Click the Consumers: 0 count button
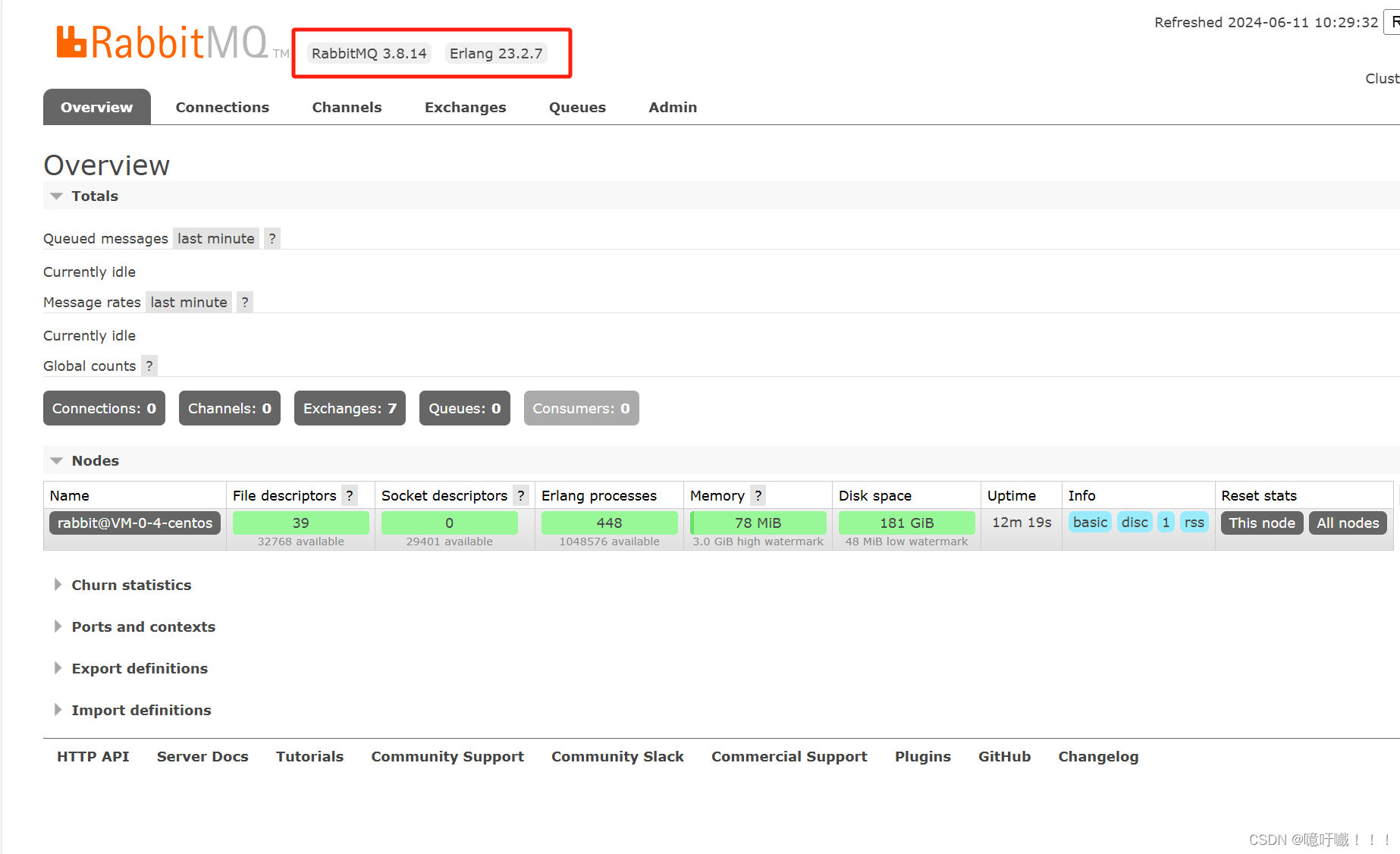Image resolution: width=1400 pixels, height=854 pixels. (581, 408)
